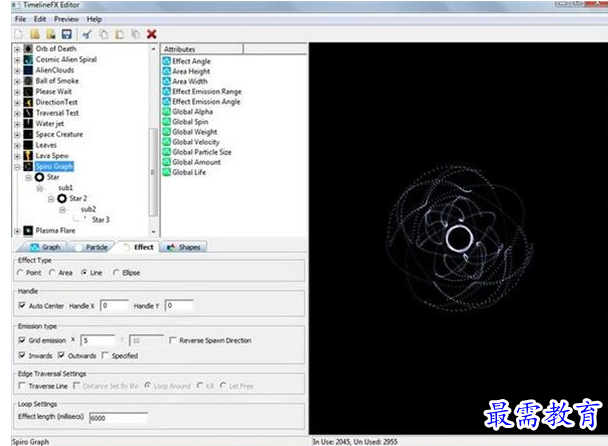Click the Save floppy disk icon

[x=67, y=34]
